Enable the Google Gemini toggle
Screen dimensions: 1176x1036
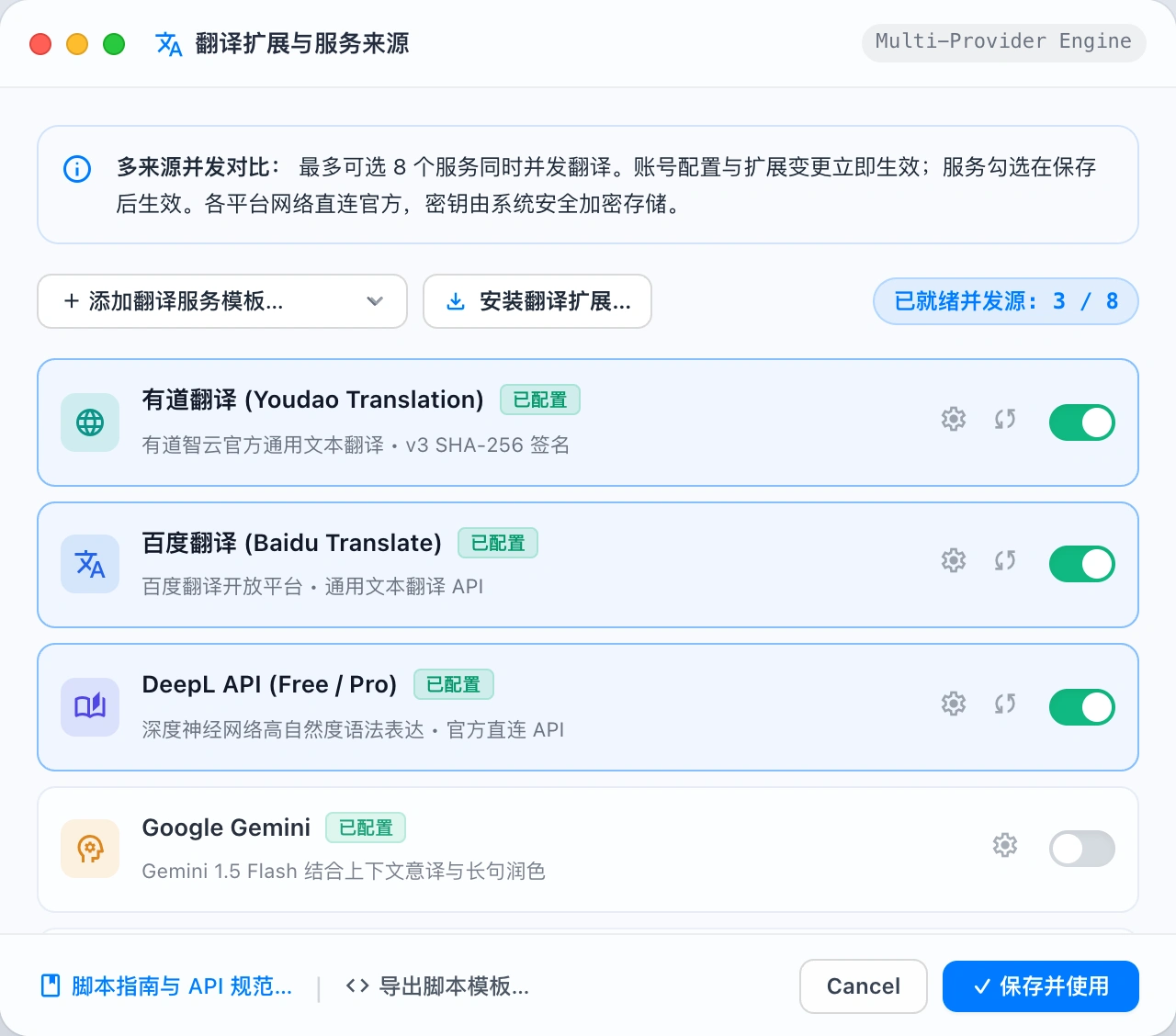click(x=1082, y=849)
